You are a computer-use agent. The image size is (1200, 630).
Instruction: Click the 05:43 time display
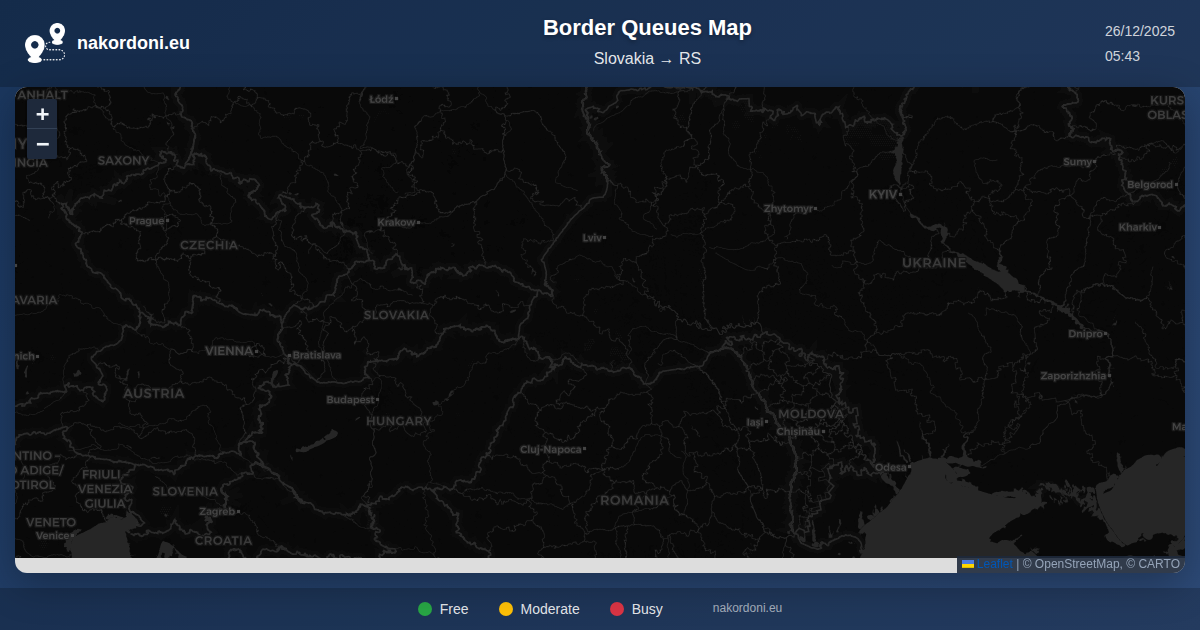[1122, 56]
